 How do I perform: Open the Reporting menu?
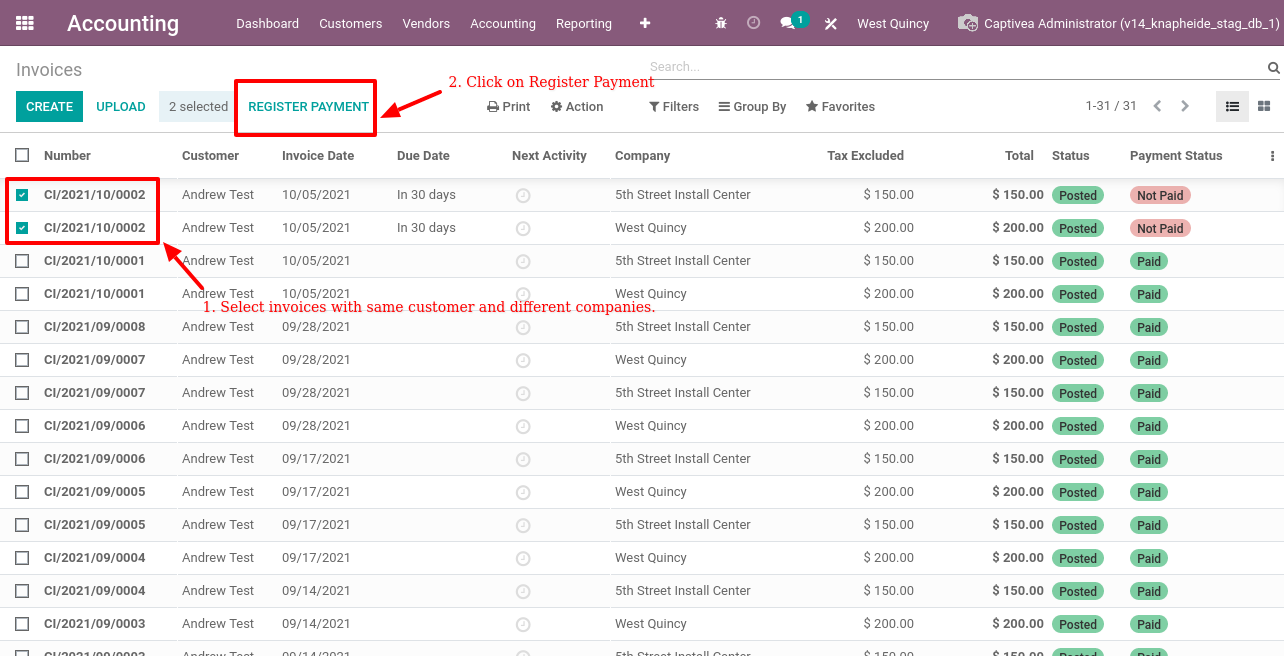[584, 23]
